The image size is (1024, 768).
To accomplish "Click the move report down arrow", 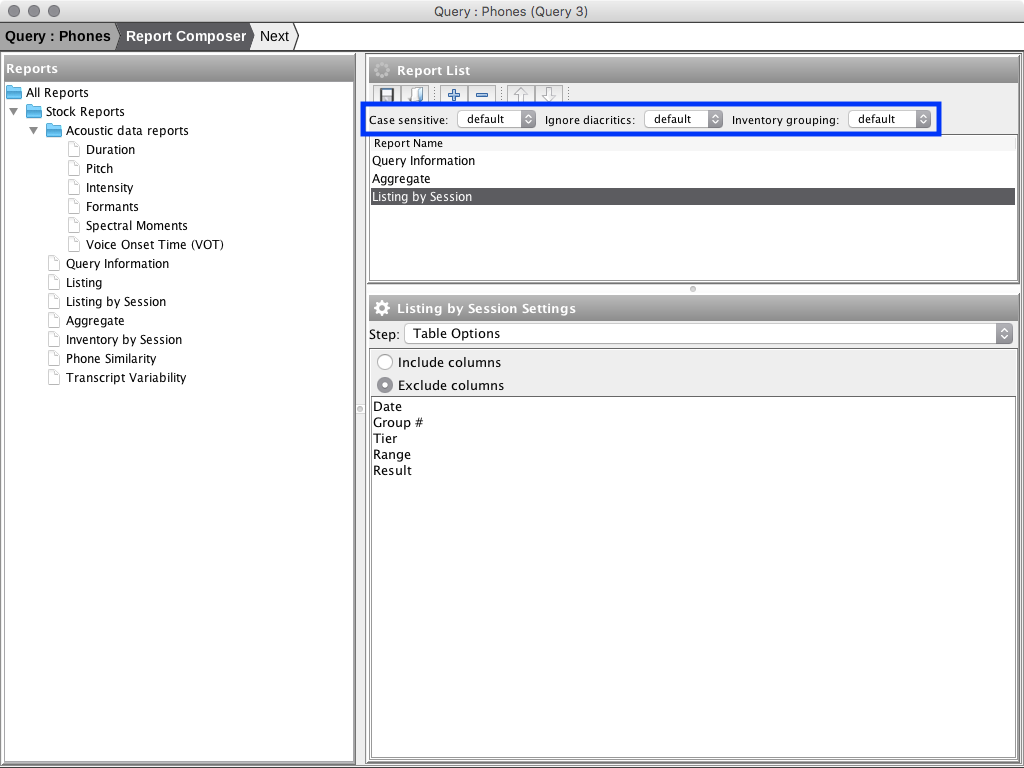I will click(x=548, y=95).
